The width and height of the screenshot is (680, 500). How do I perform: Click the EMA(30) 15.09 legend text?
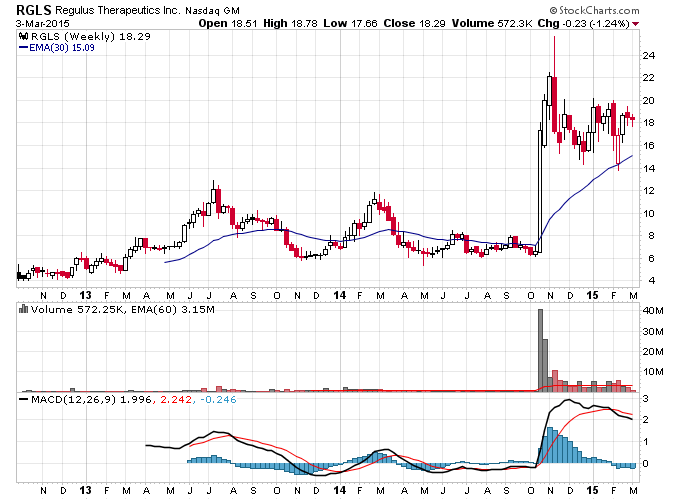(x=62, y=48)
